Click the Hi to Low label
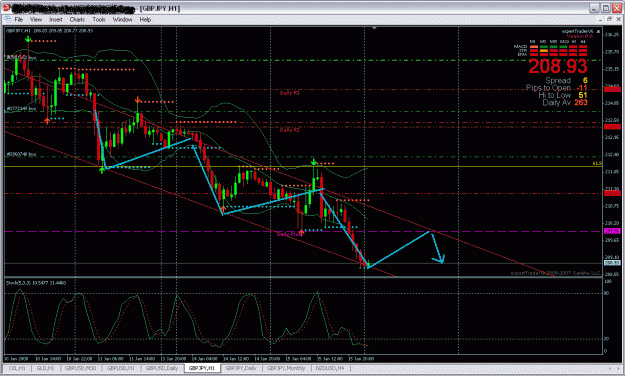 (x=554, y=95)
